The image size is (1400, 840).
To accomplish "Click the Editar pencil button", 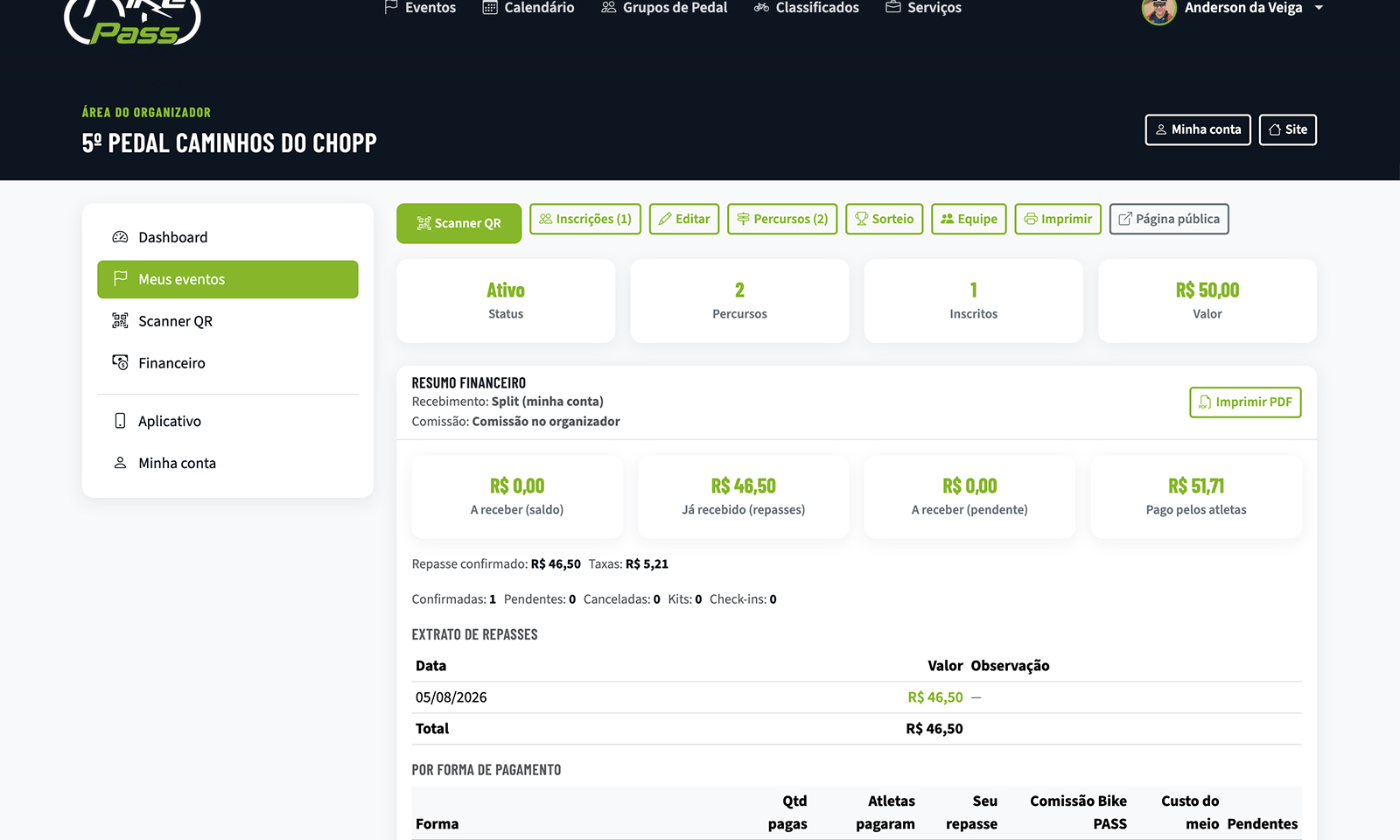I will point(684,219).
